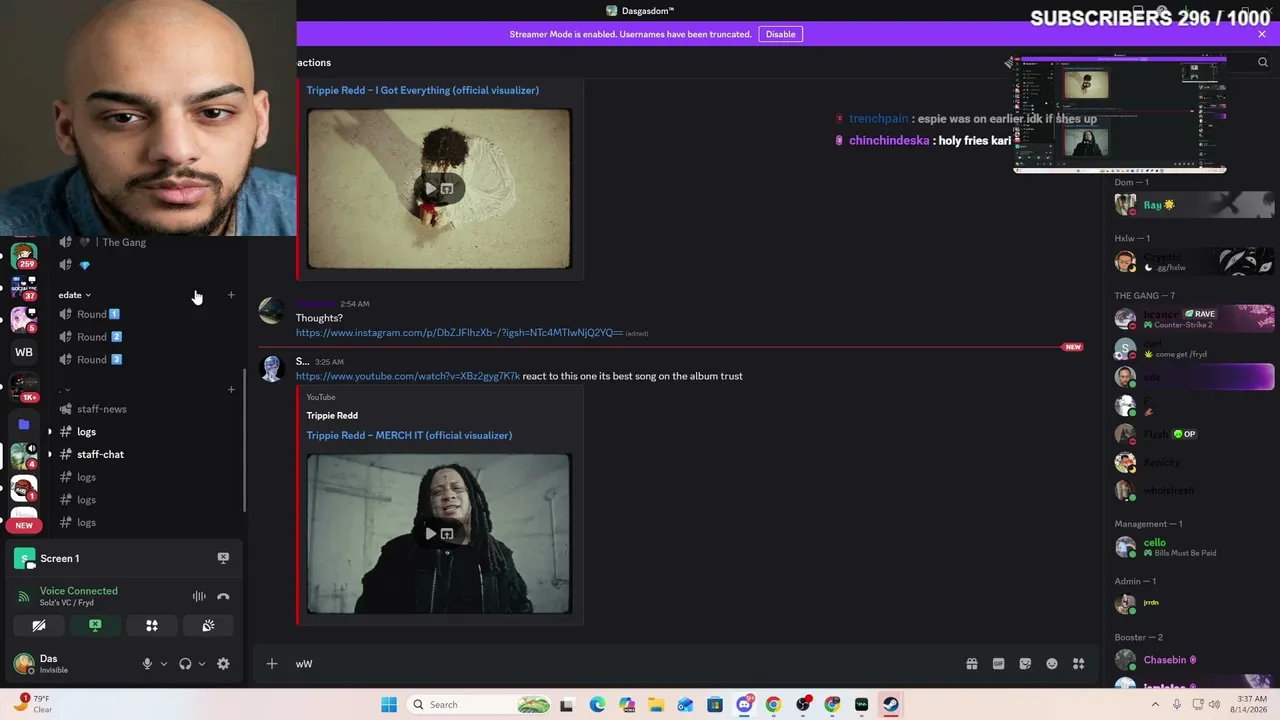Image resolution: width=1280 pixels, height=720 pixels.
Task: Switch to Discord on the taskbar
Action: [745, 705]
